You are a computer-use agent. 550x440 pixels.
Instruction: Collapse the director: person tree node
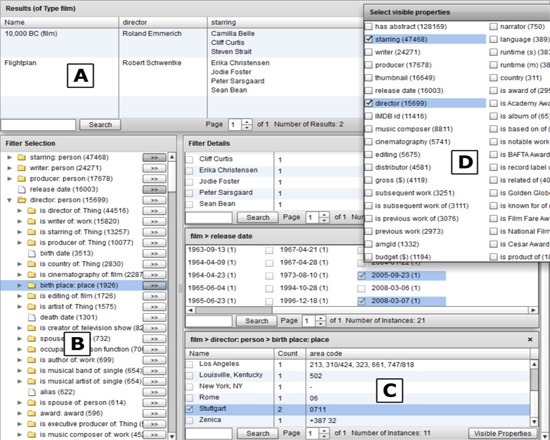pyautogui.click(x=9, y=200)
